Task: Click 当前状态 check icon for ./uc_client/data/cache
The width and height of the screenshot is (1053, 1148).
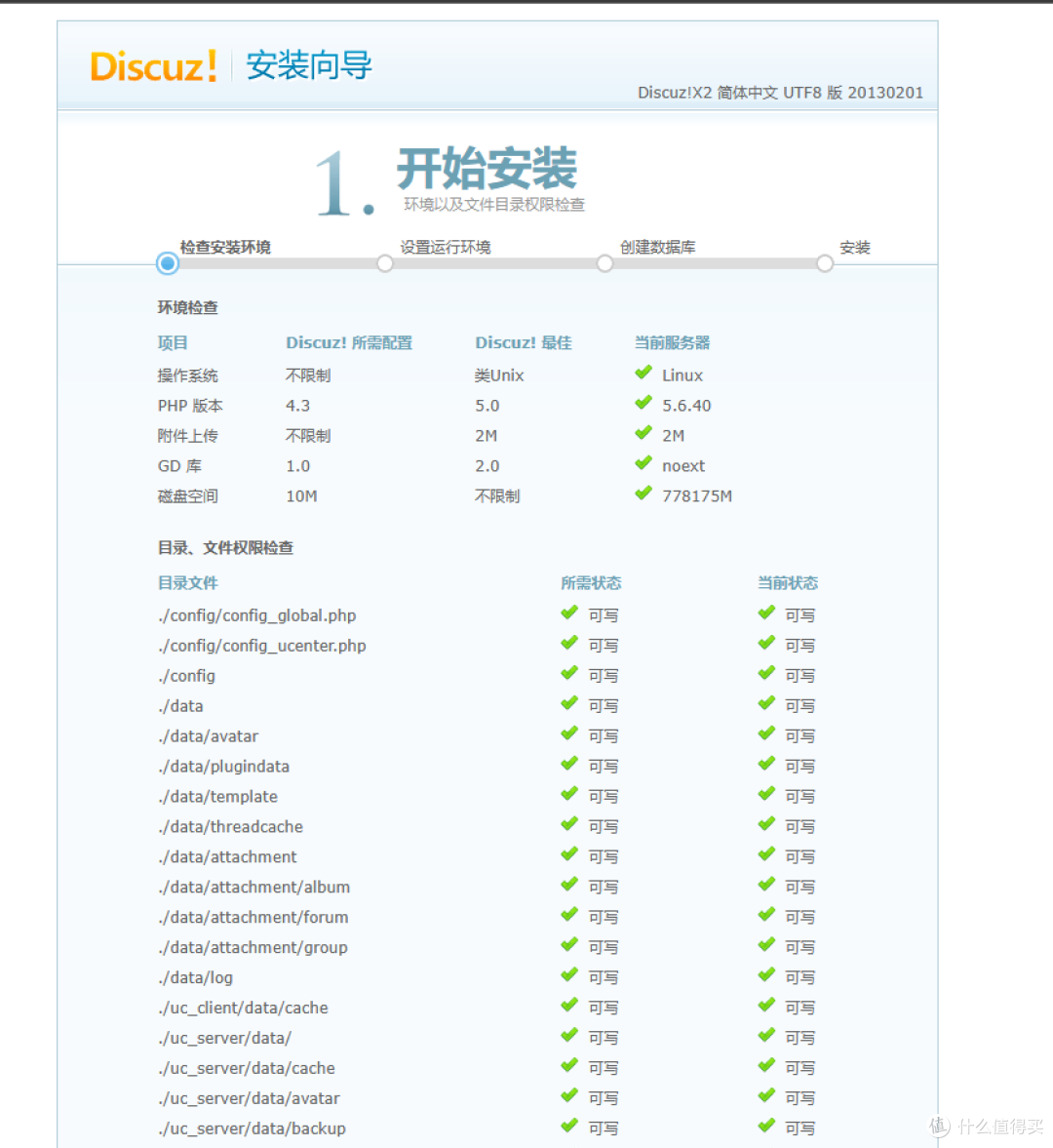Action: (x=766, y=1006)
